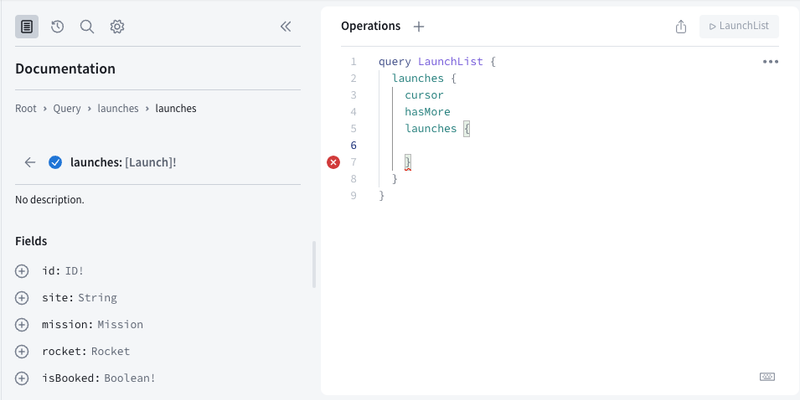Click the red error marker on line 7
Screen dimensions: 800x400
tap(334, 162)
